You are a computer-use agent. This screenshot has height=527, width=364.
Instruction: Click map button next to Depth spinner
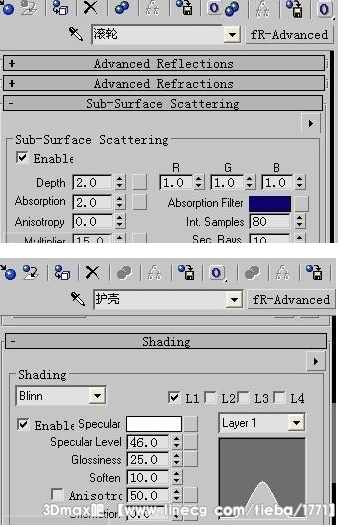(139, 182)
